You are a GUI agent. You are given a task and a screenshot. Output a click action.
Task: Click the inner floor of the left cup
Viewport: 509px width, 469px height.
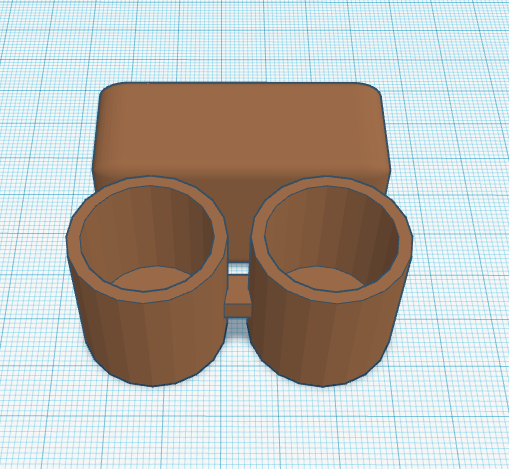coord(152,278)
